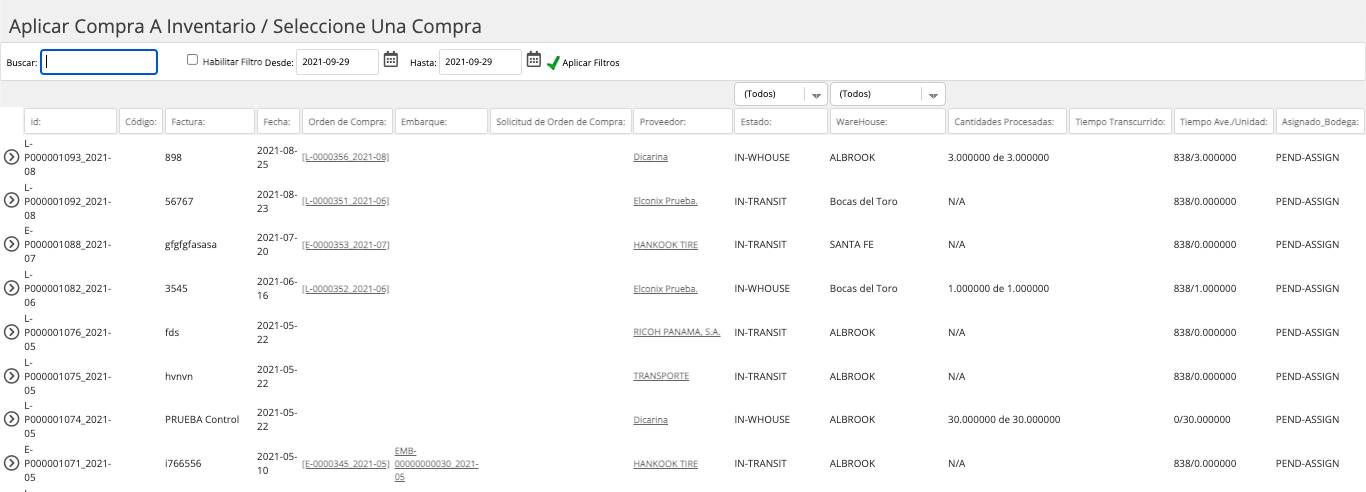Image resolution: width=1366 pixels, height=492 pixels.
Task: Click the Embarque column filter field
Action: coord(441,121)
